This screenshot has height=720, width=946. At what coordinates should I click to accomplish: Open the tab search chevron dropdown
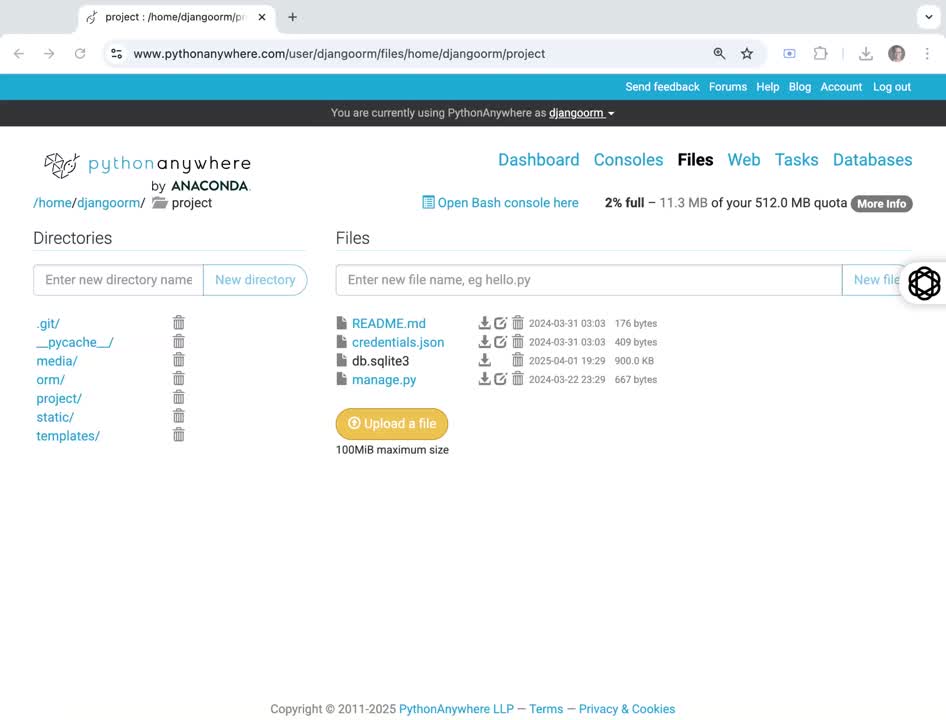pyautogui.click(x=929, y=17)
